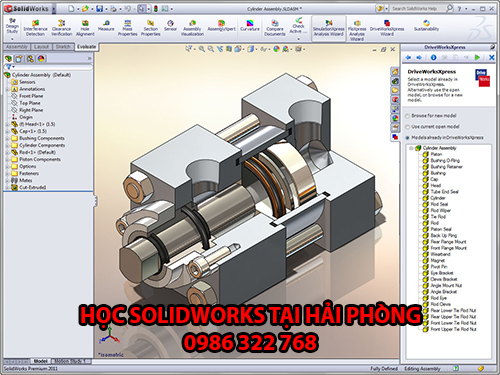Select Models already in DriveWorksXpress option
This screenshot has width=500, height=375.
pos(407,138)
